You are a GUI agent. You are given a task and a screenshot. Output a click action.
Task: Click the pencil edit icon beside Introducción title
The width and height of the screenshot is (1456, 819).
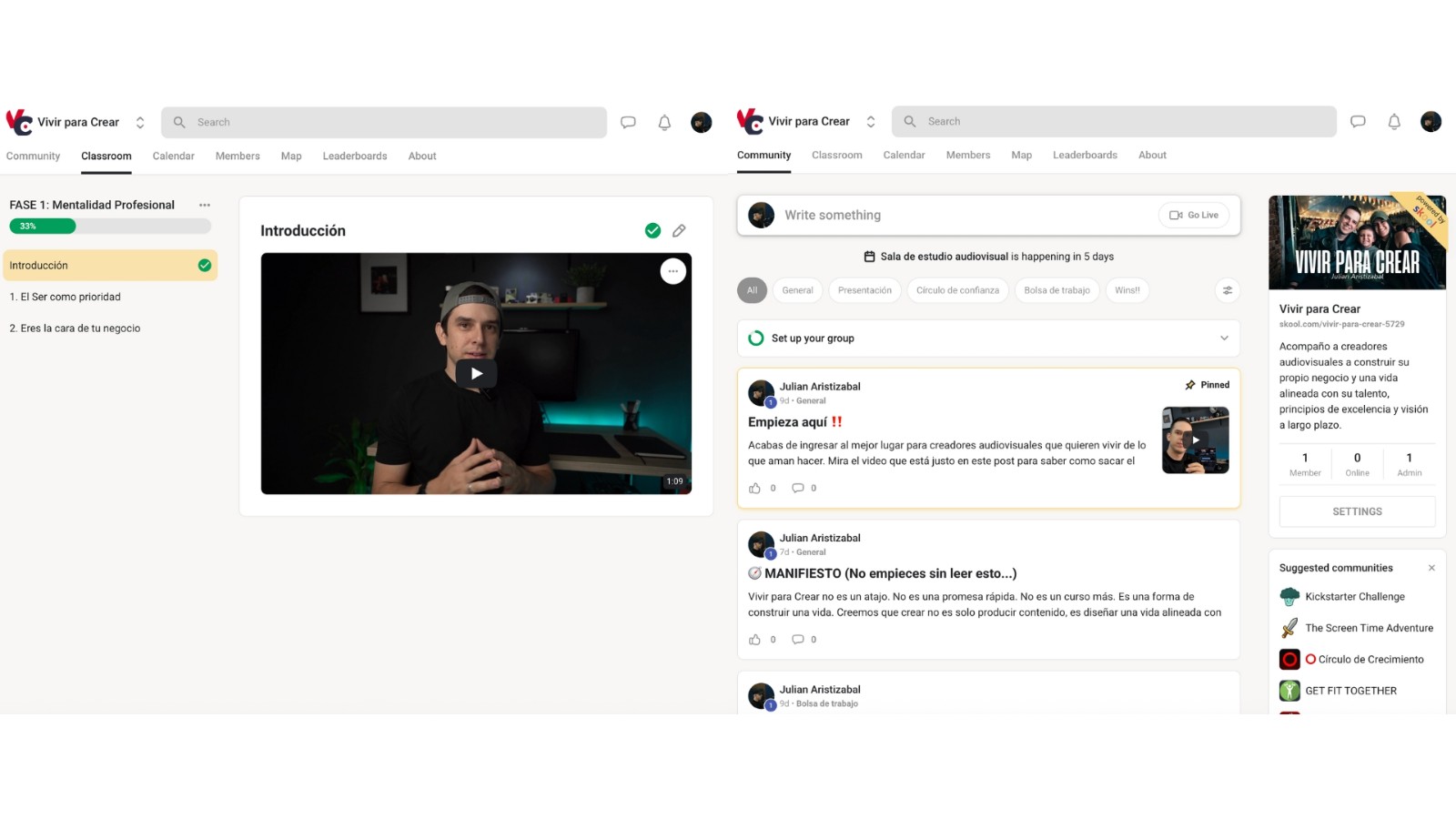(x=679, y=231)
